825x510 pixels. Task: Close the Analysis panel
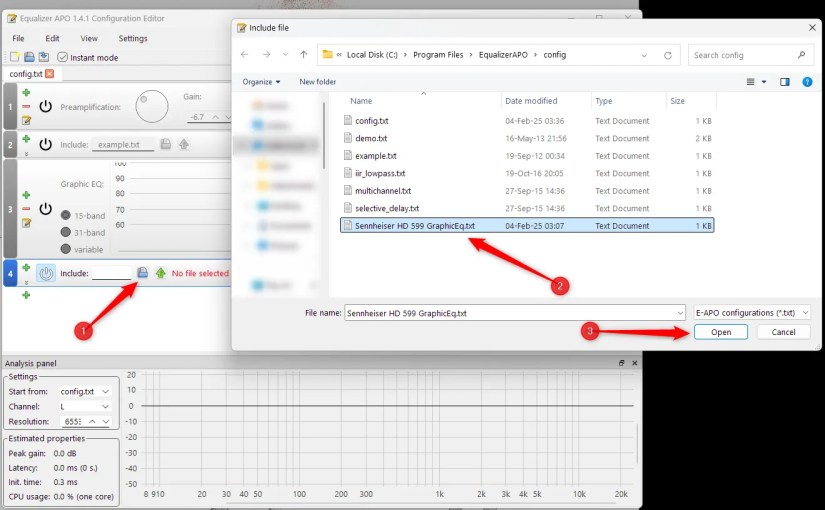click(635, 363)
